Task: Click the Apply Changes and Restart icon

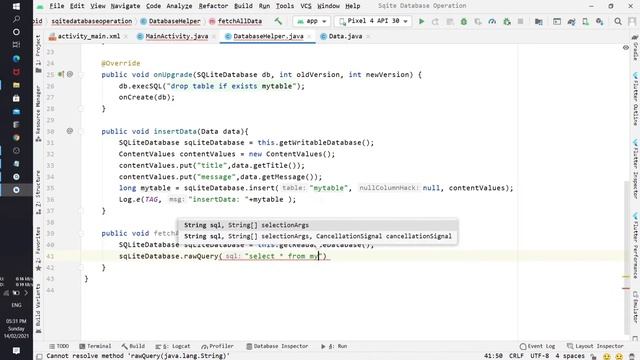Action: 436,21
